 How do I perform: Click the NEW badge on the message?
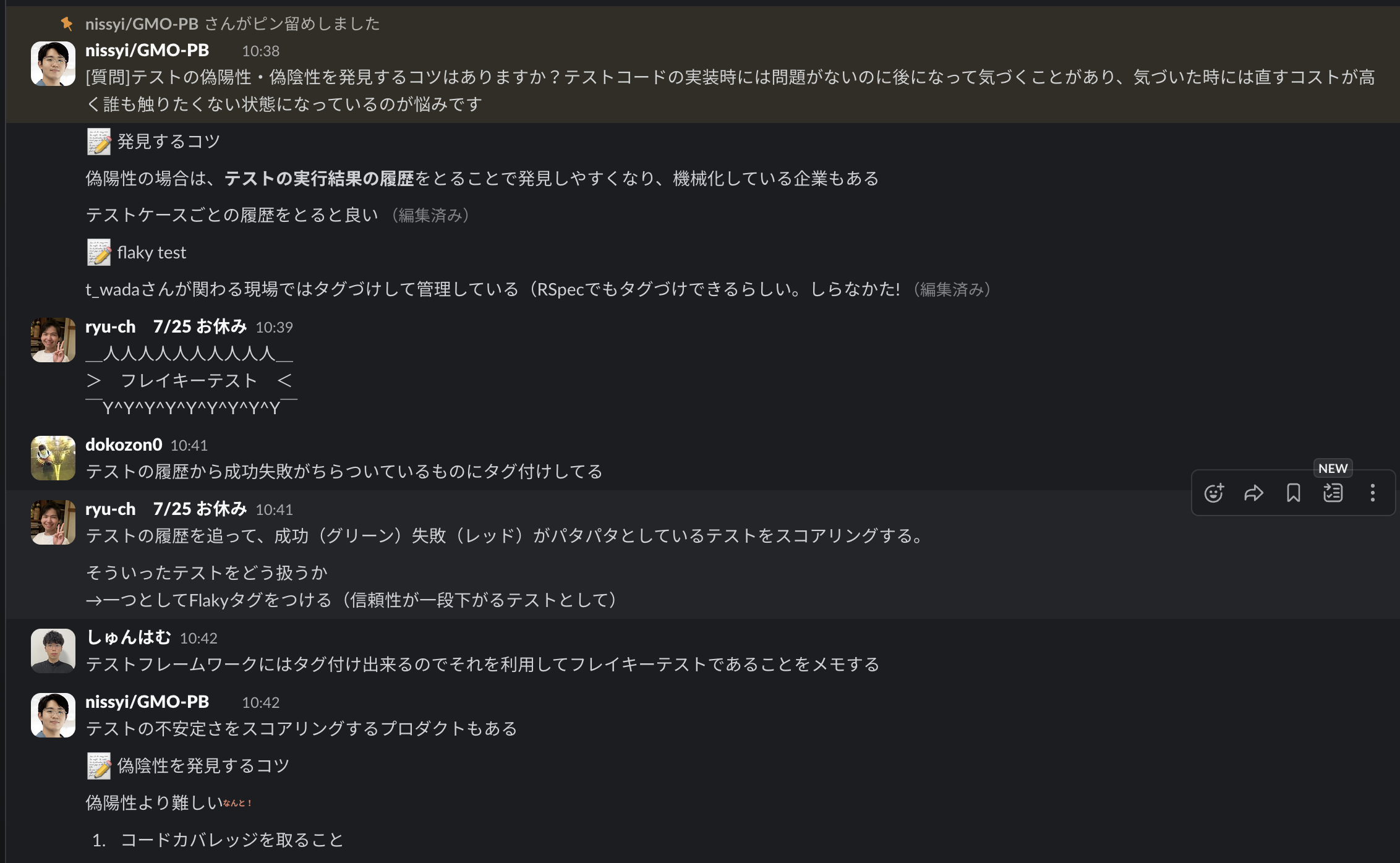pyautogui.click(x=1333, y=467)
